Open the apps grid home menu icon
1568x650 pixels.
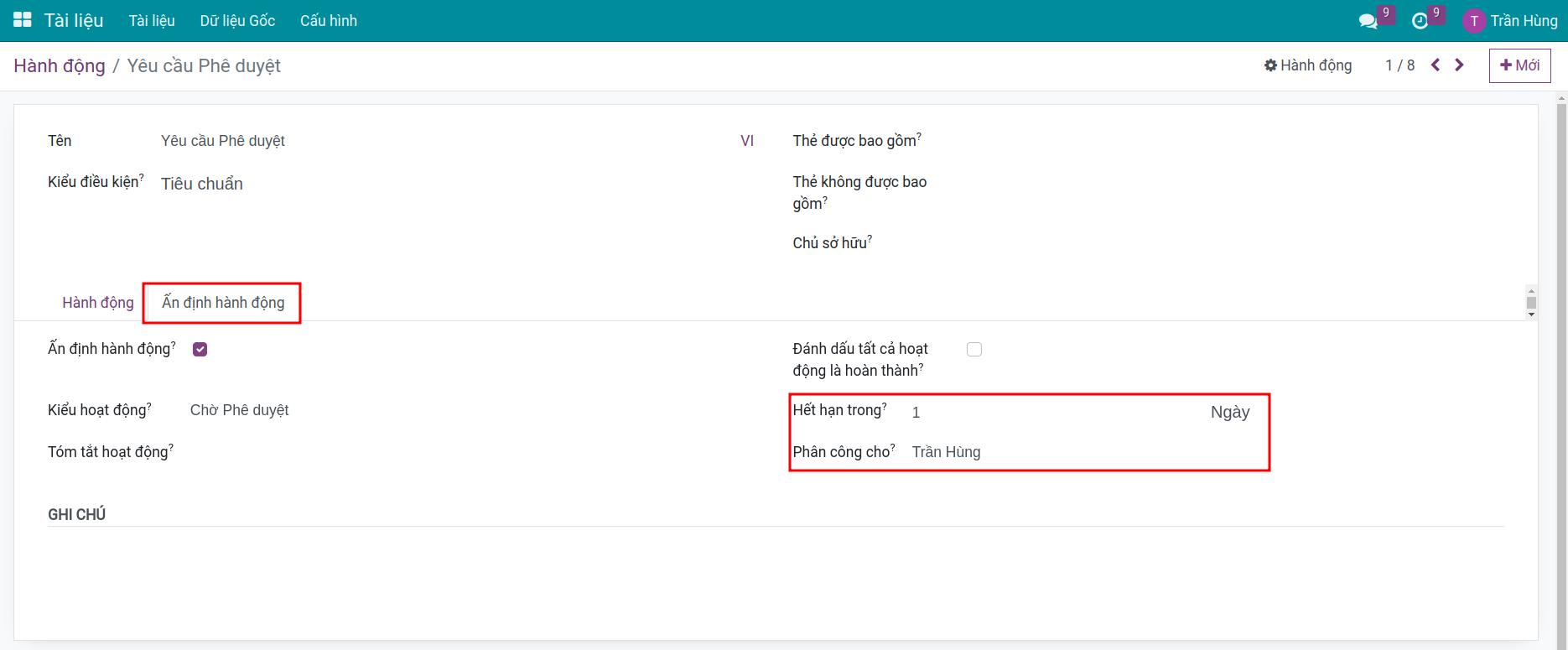tap(23, 20)
